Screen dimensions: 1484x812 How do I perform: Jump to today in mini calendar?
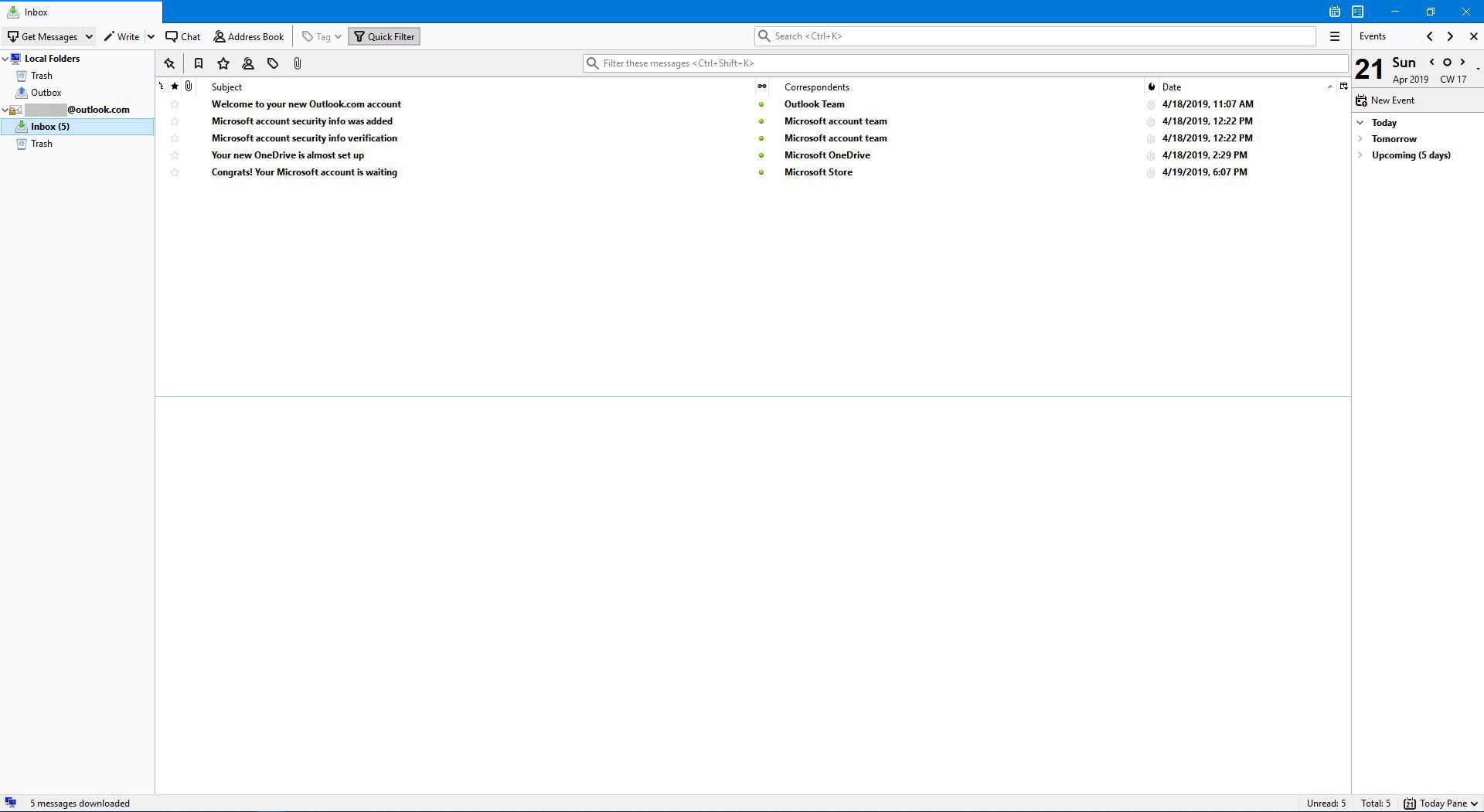1447,63
